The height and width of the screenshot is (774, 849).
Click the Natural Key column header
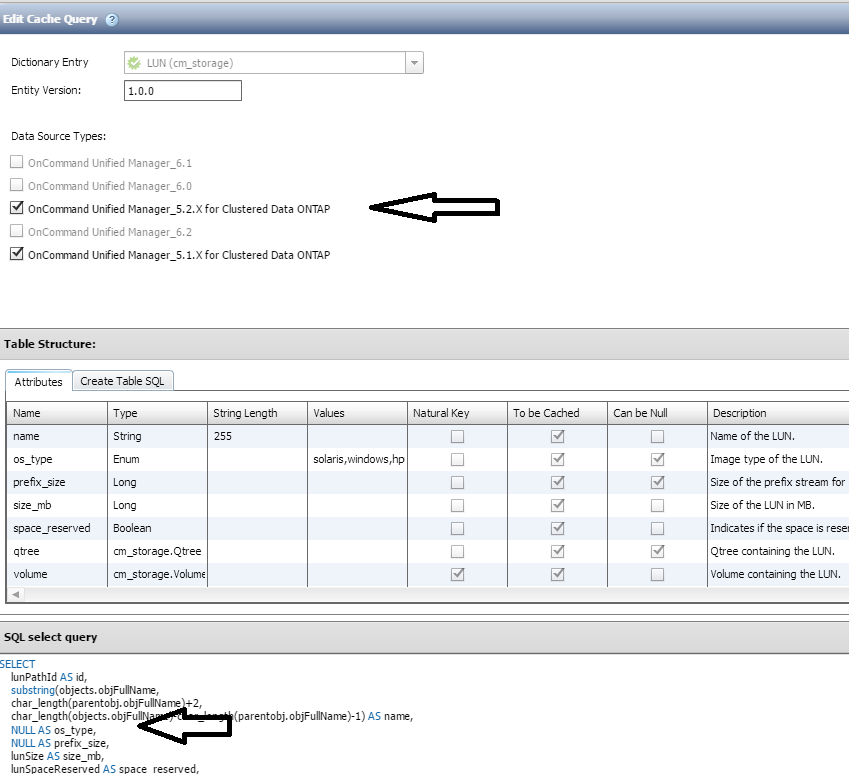pos(458,413)
